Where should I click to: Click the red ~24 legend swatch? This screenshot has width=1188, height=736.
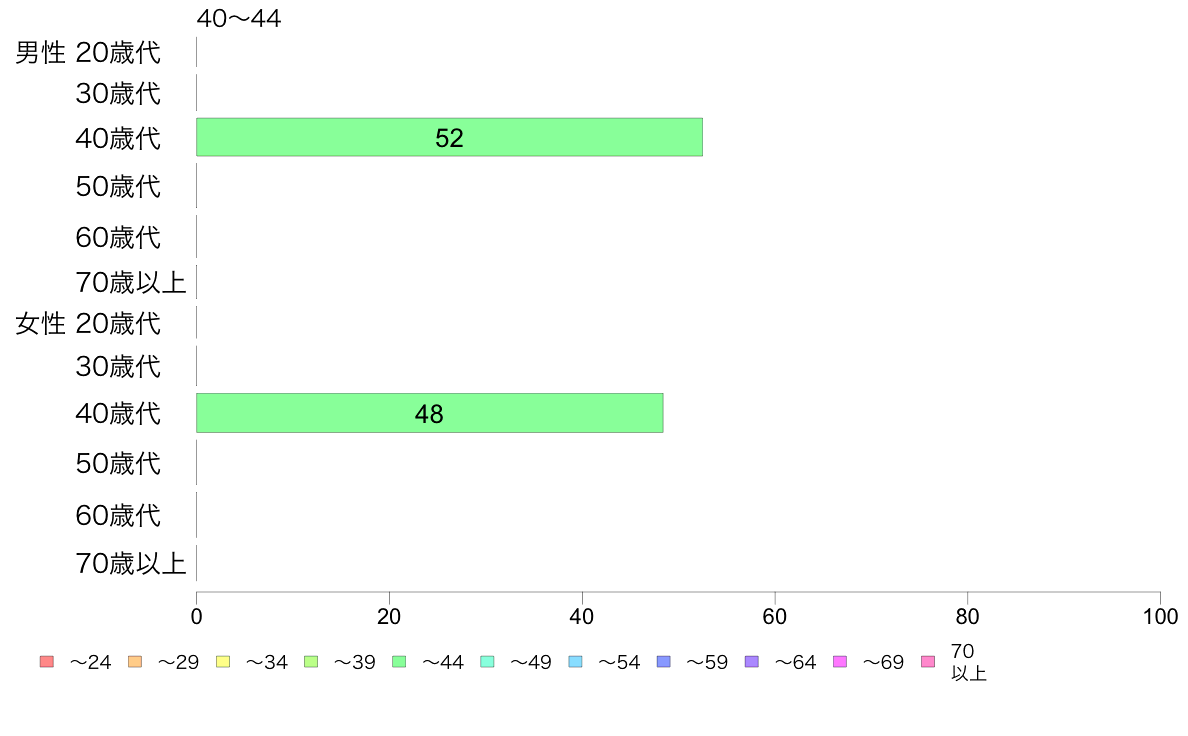47,662
